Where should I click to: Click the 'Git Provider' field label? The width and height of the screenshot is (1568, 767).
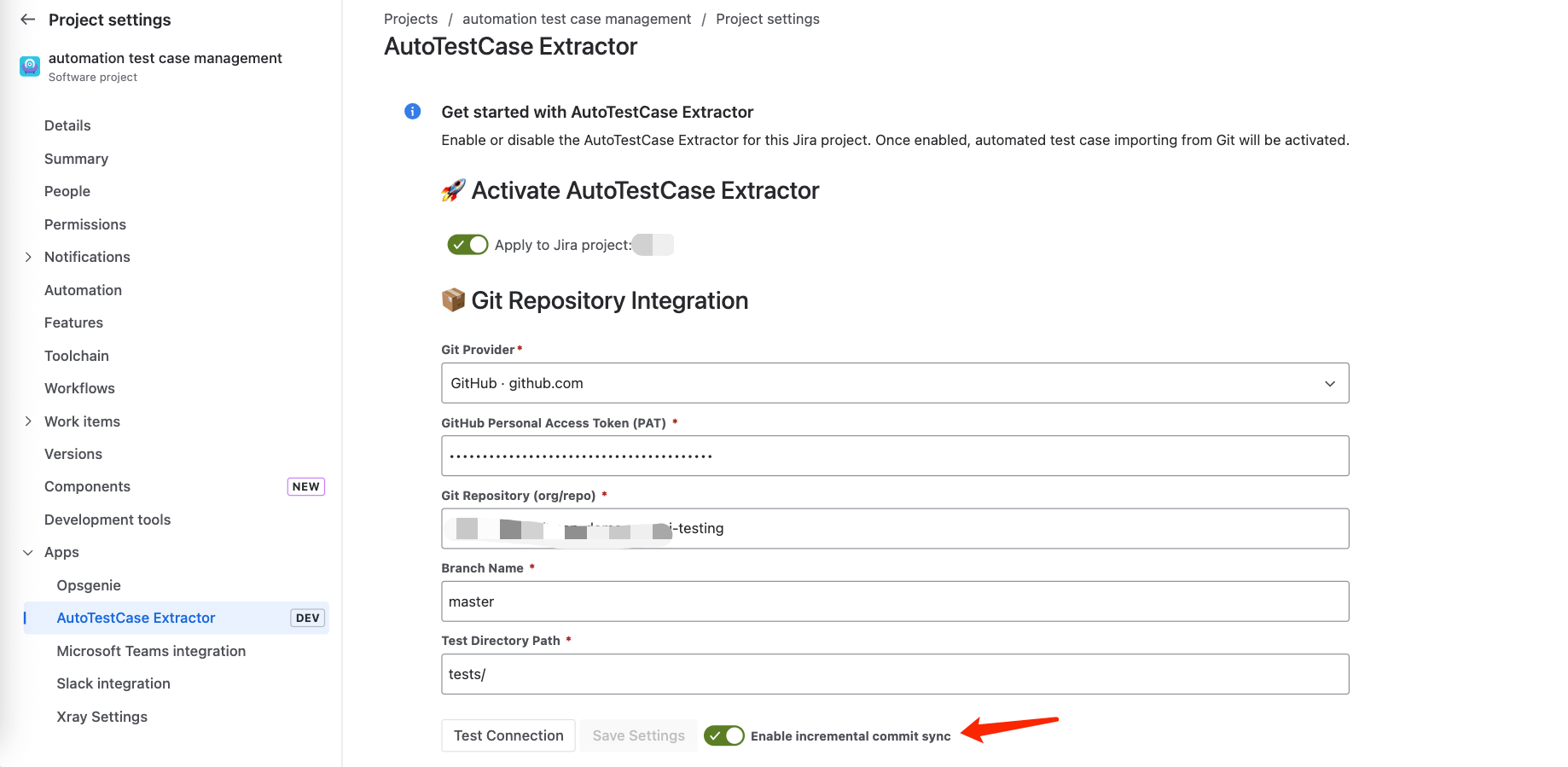(478, 350)
